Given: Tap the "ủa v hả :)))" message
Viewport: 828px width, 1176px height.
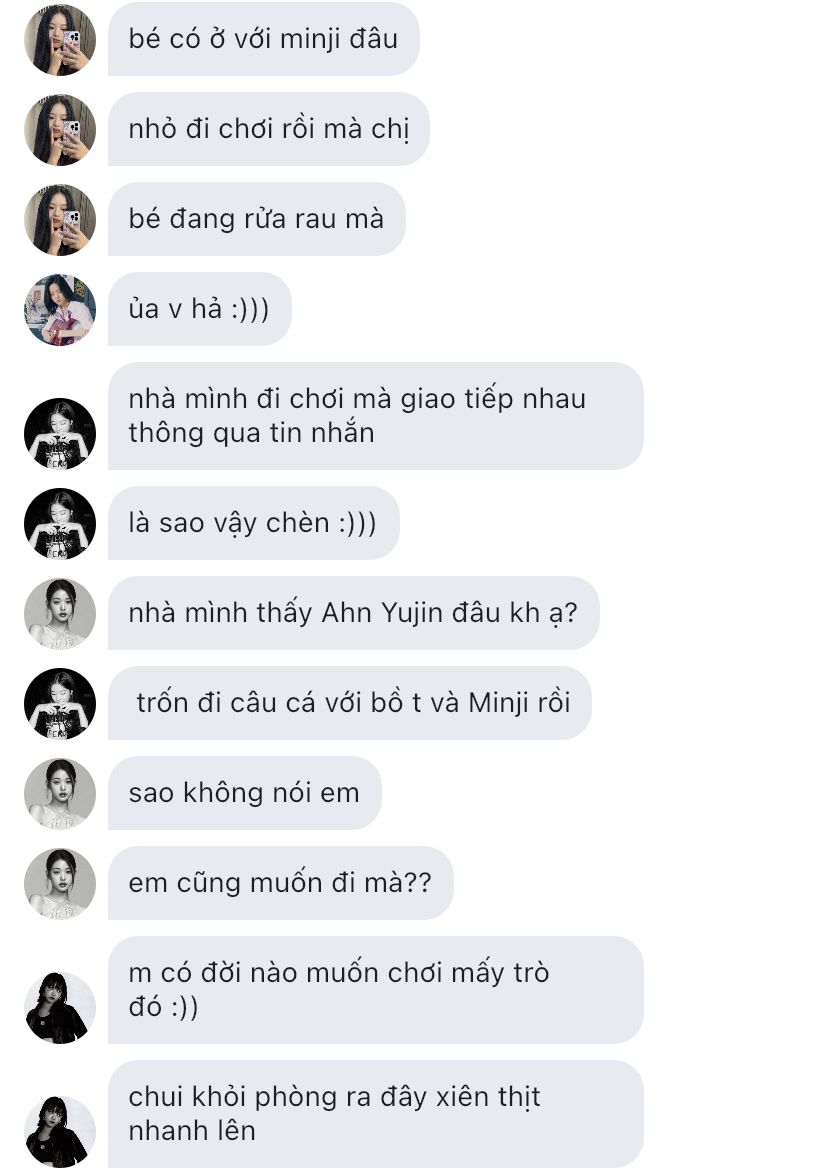Looking at the screenshot, I should point(200,309).
